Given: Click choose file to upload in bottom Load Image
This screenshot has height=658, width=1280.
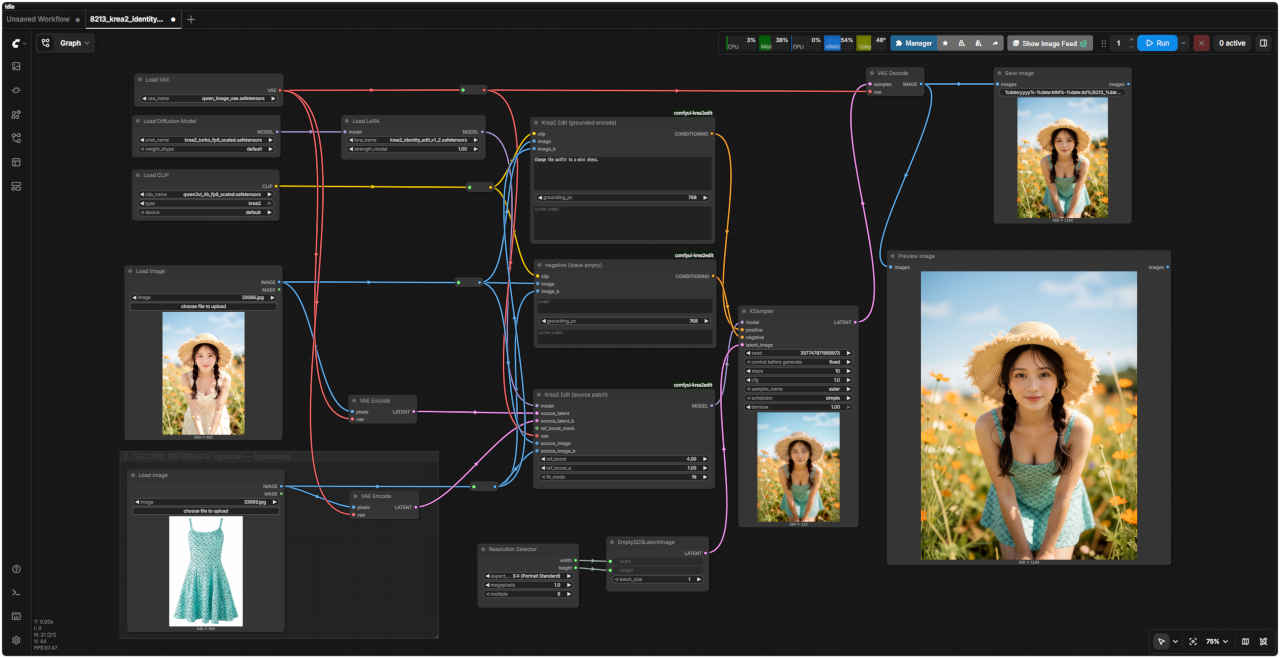Looking at the screenshot, I should [x=206, y=511].
